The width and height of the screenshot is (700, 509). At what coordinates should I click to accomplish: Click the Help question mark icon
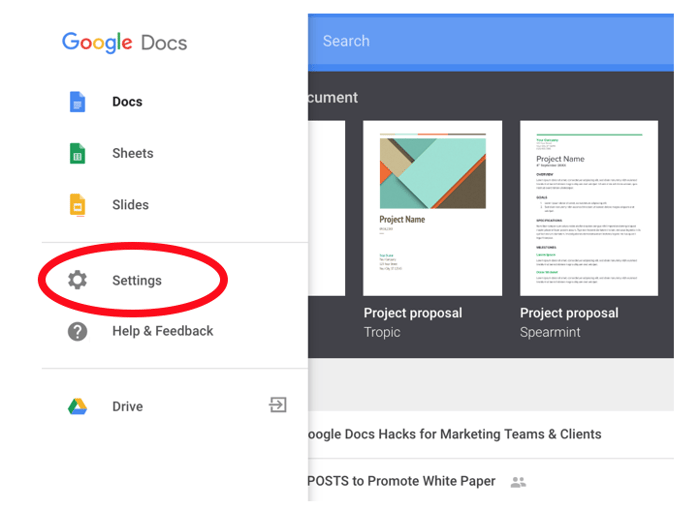click(77, 331)
